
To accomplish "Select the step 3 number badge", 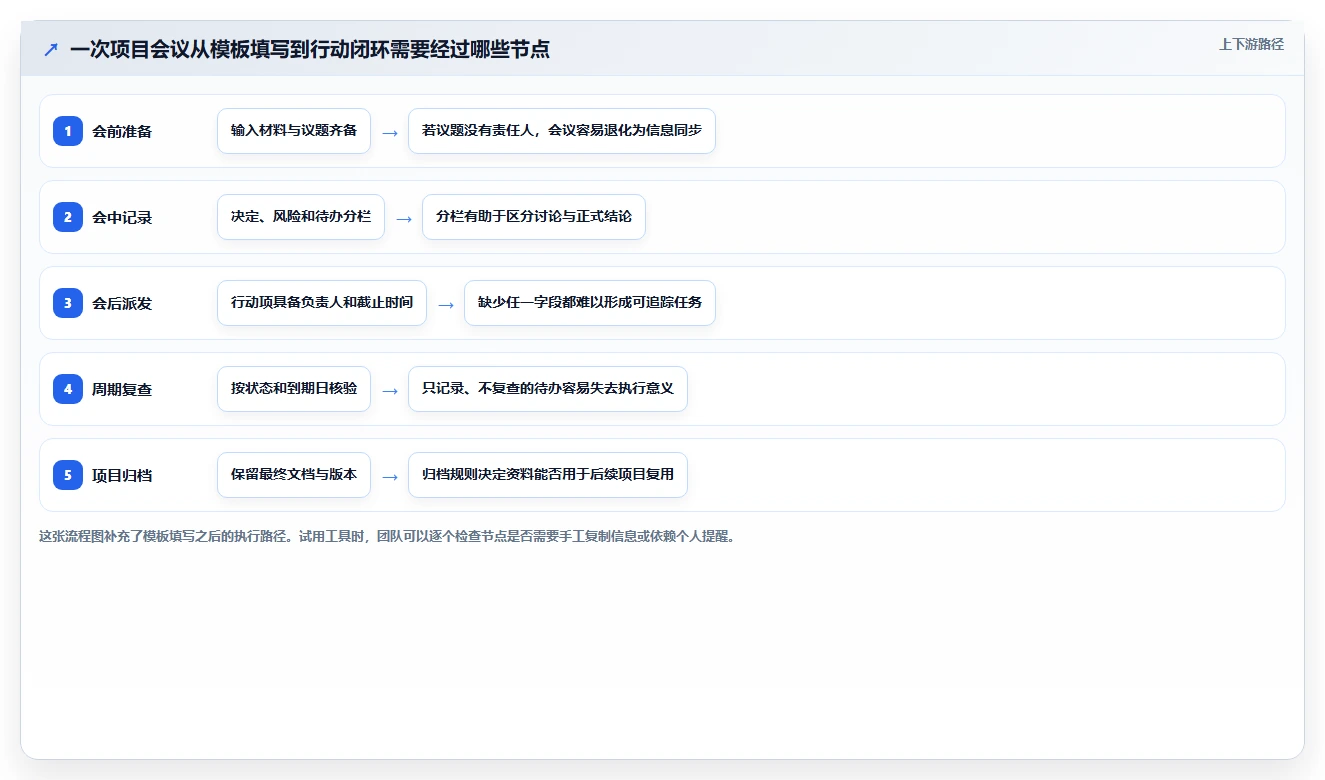I will (x=68, y=303).
